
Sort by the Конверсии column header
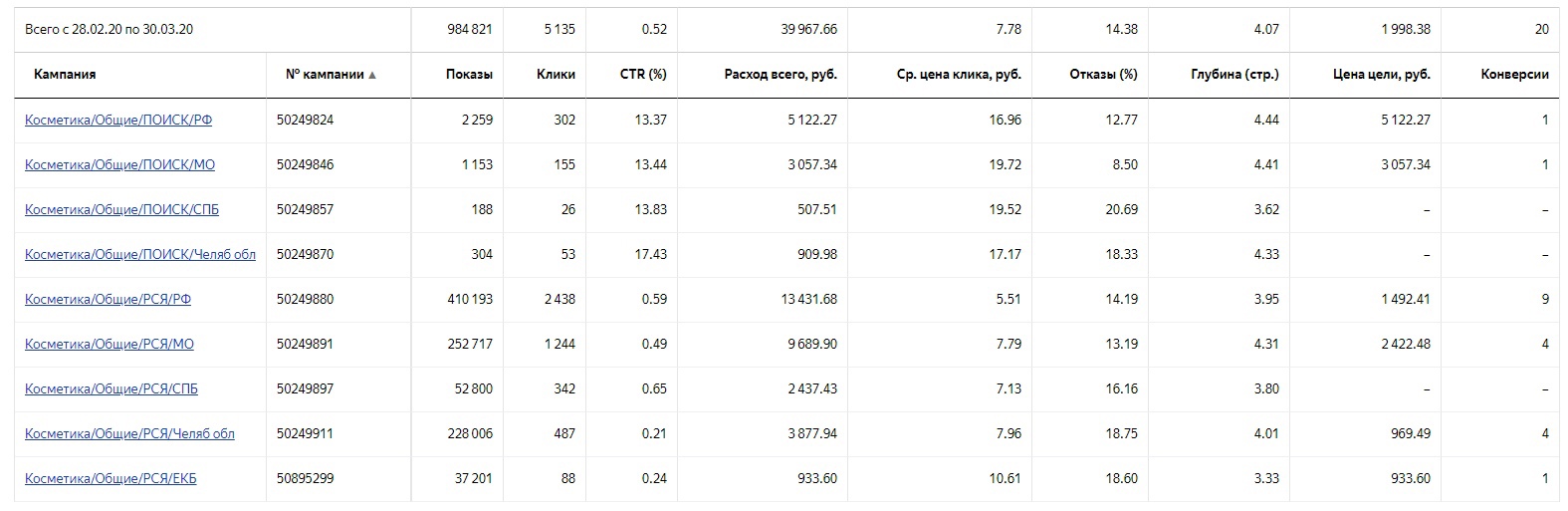[x=1514, y=75]
